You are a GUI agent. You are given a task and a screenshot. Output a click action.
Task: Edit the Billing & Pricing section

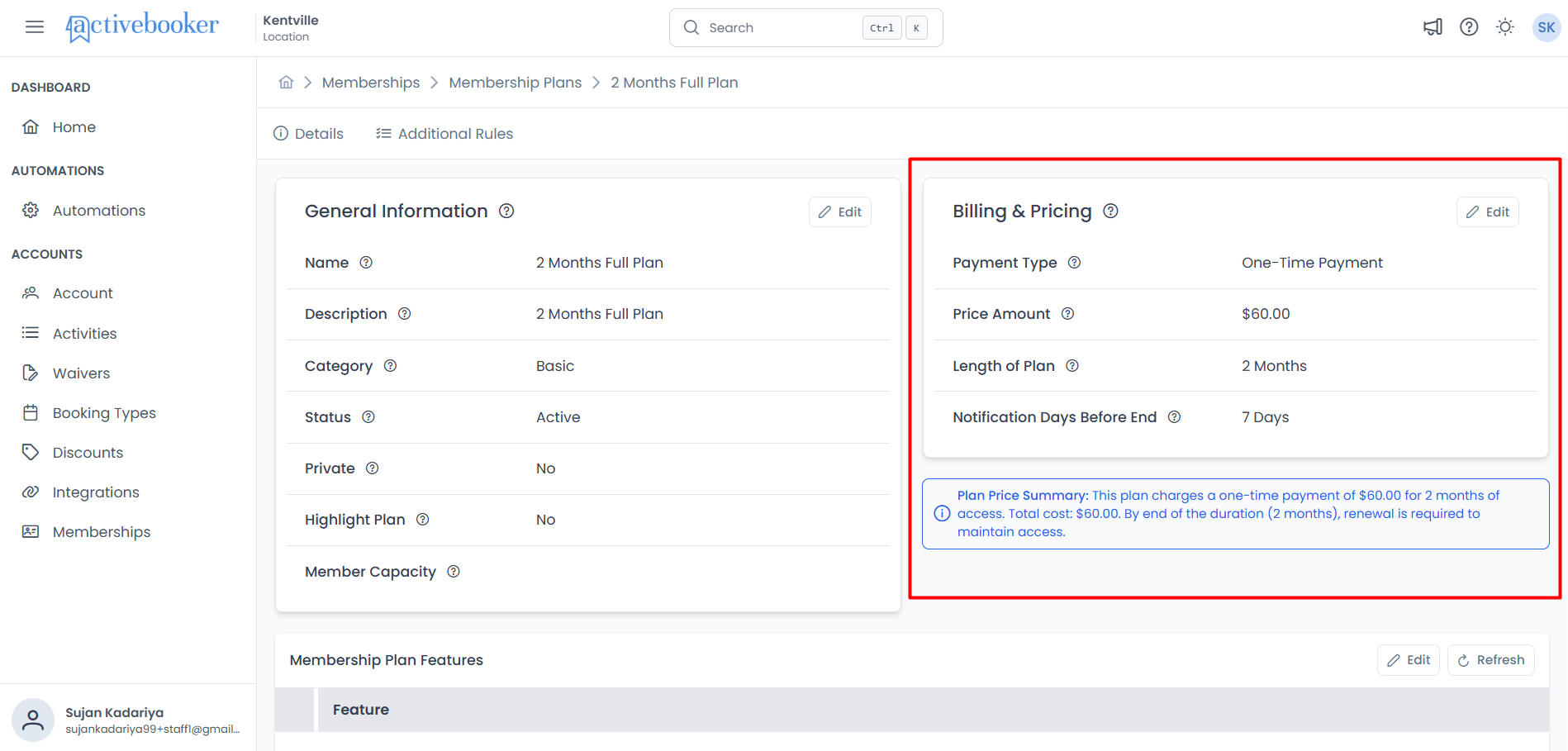(1488, 212)
